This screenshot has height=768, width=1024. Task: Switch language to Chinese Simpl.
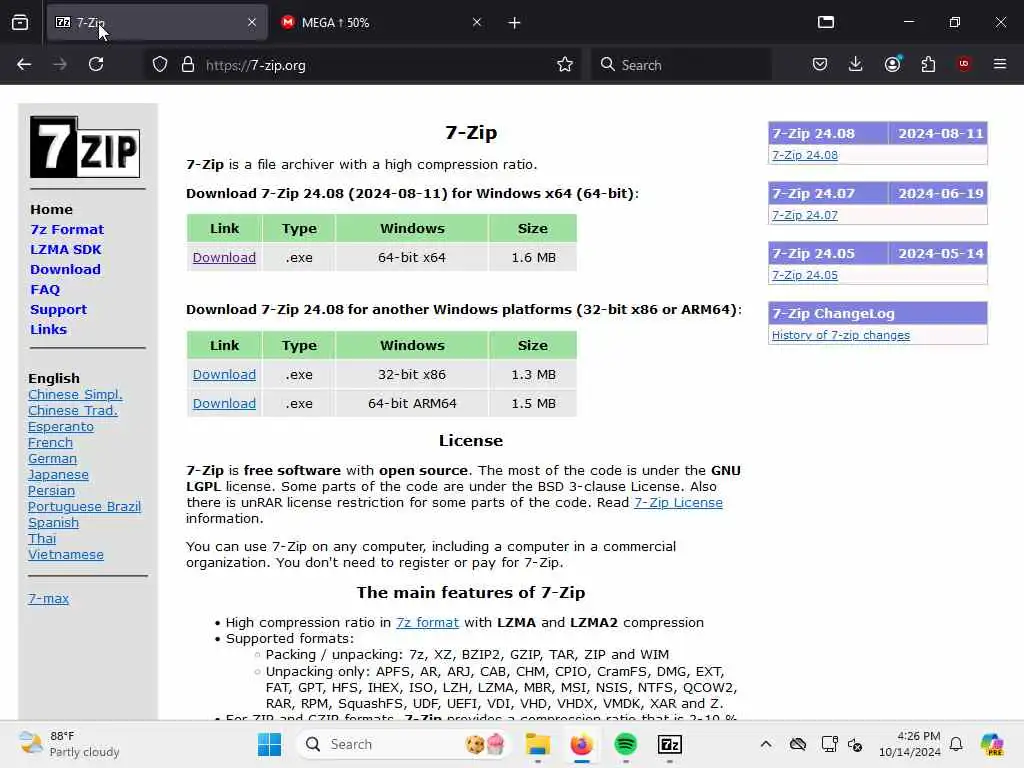pyautogui.click(x=75, y=394)
